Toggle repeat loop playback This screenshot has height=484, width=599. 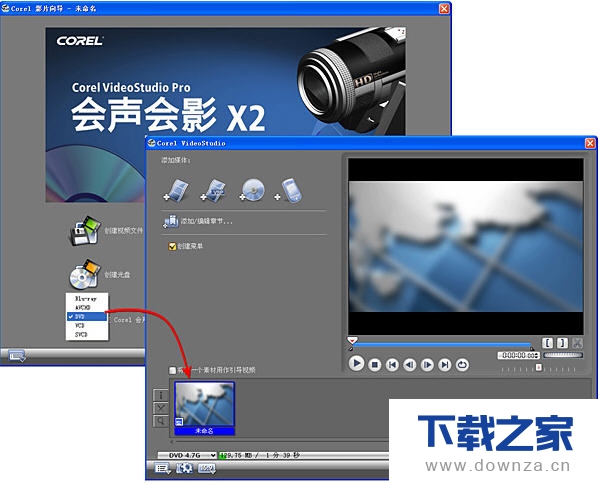pos(462,365)
